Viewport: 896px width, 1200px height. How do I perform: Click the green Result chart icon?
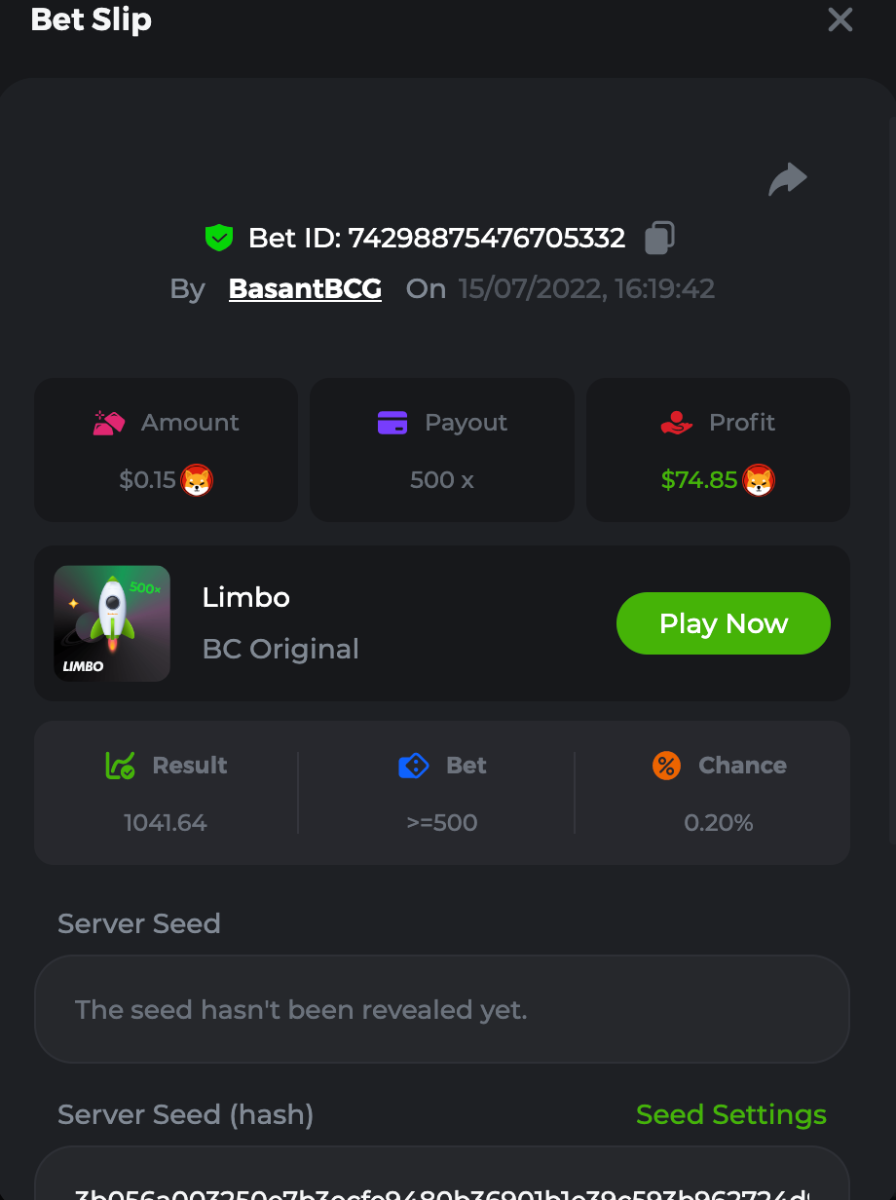point(120,766)
